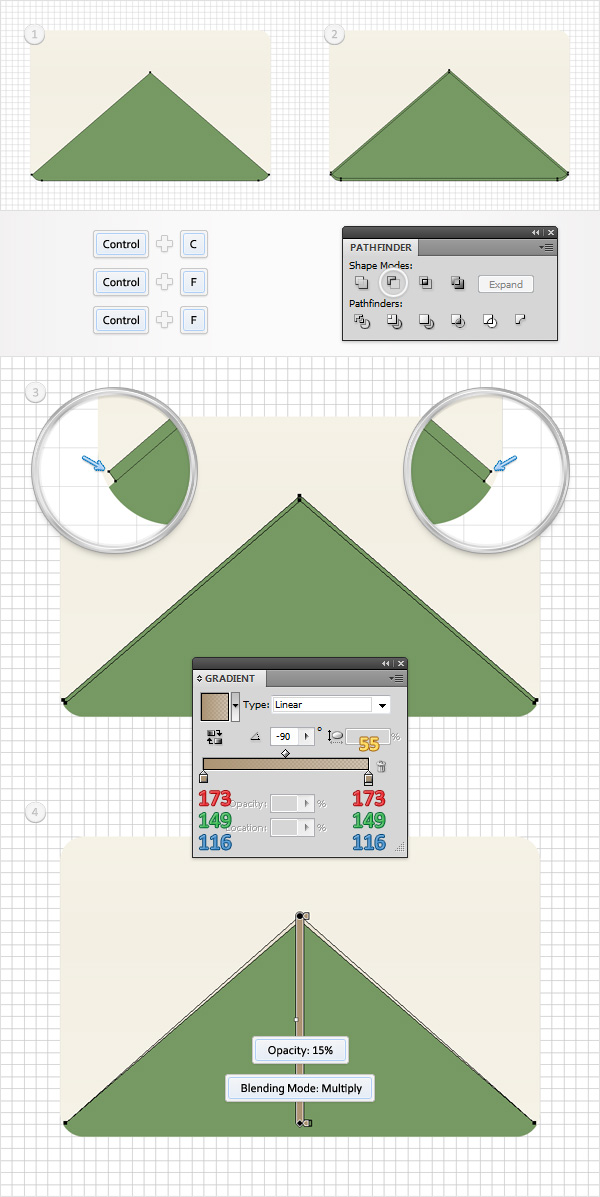600x1197 pixels.
Task: Open the Pathfinder panel flyout menu
Action: tap(547, 247)
